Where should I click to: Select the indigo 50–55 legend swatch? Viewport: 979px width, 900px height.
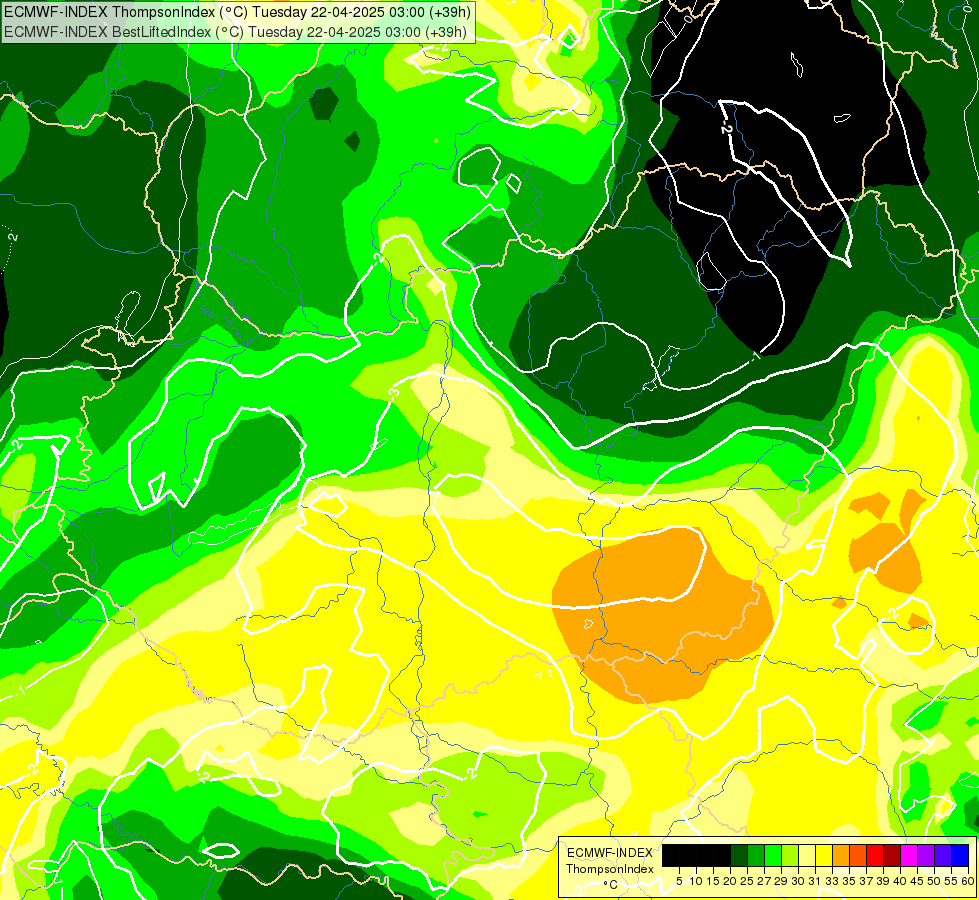(943, 856)
